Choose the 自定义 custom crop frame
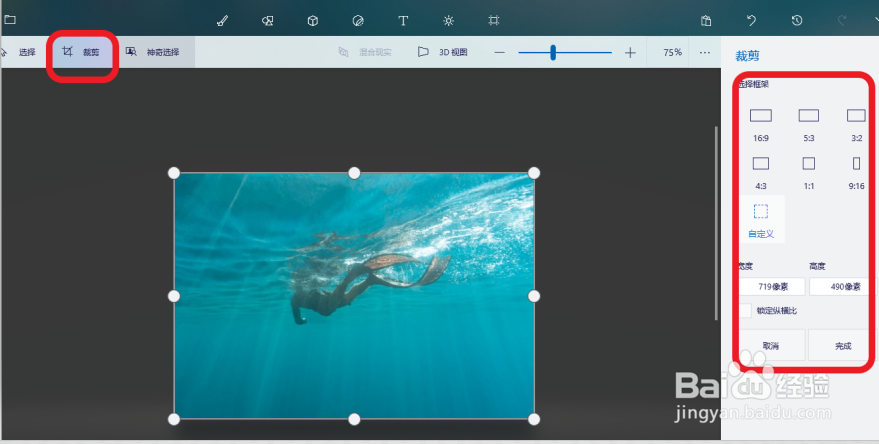The image size is (879, 444). coord(761,220)
